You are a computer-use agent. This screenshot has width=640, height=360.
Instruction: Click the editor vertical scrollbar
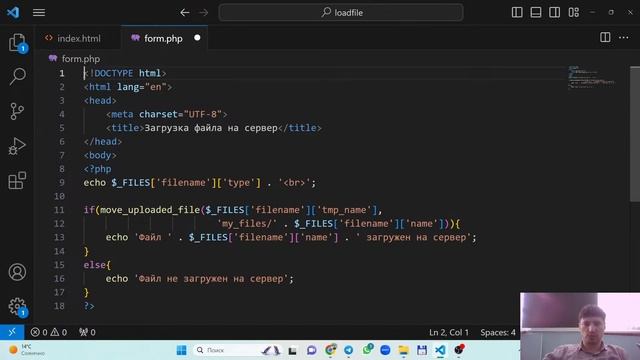[x=635, y=133]
